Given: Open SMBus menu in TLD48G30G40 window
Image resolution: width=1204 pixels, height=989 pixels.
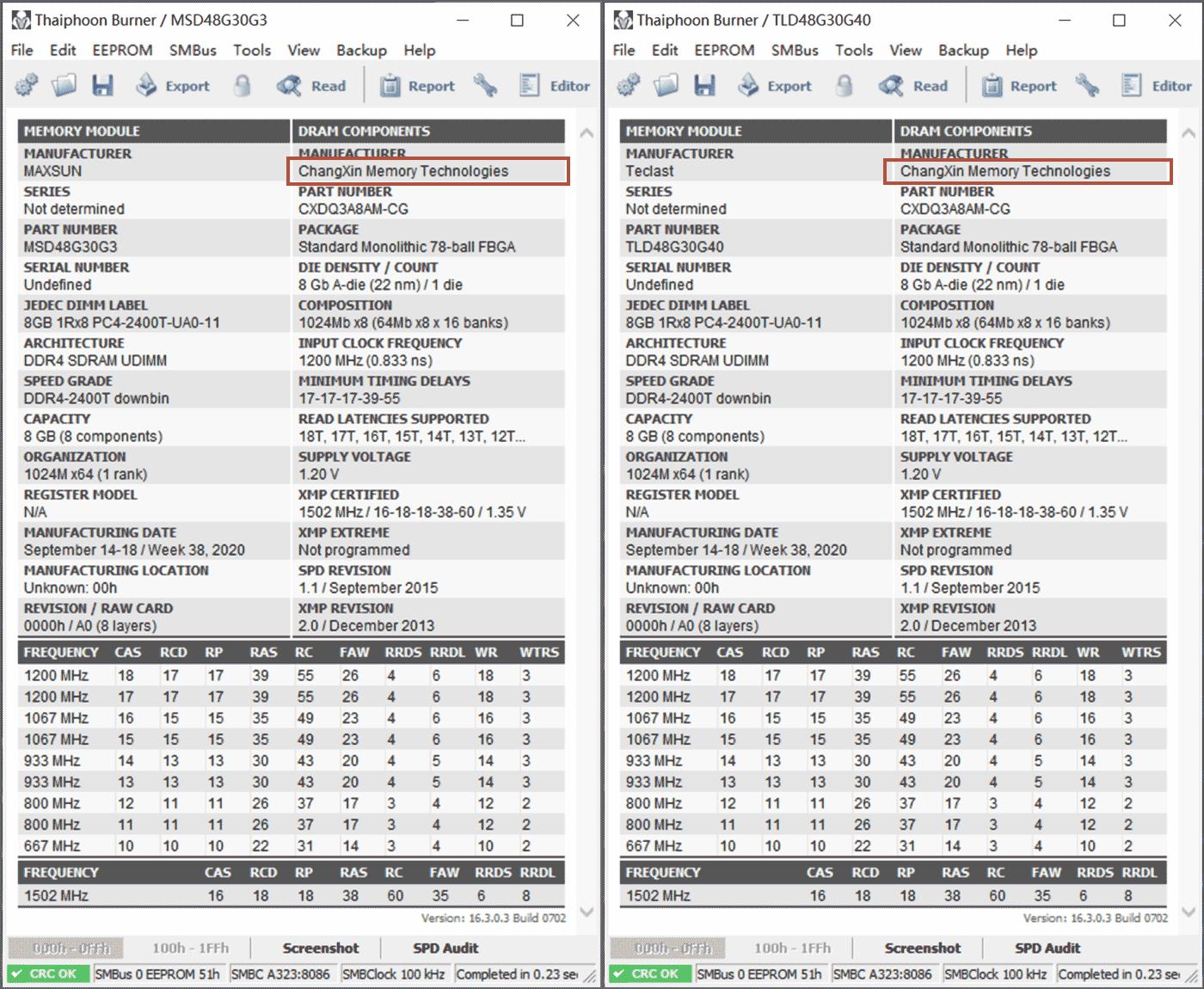Looking at the screenshot, I should 795,50.
